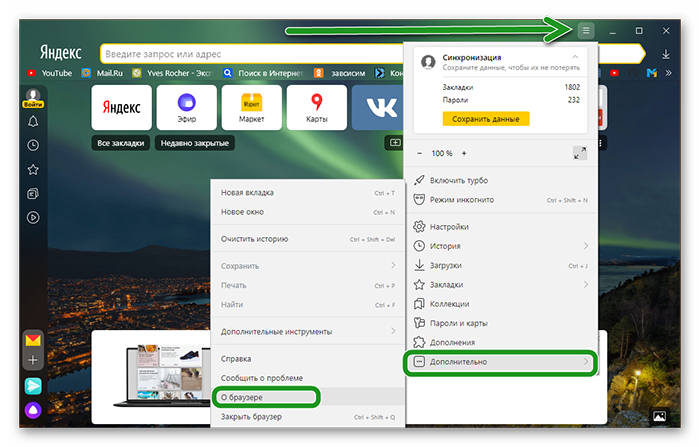Open the messenger paper-plane icon
The width and height of the screenshot is (700, 447).
[33, 386]
